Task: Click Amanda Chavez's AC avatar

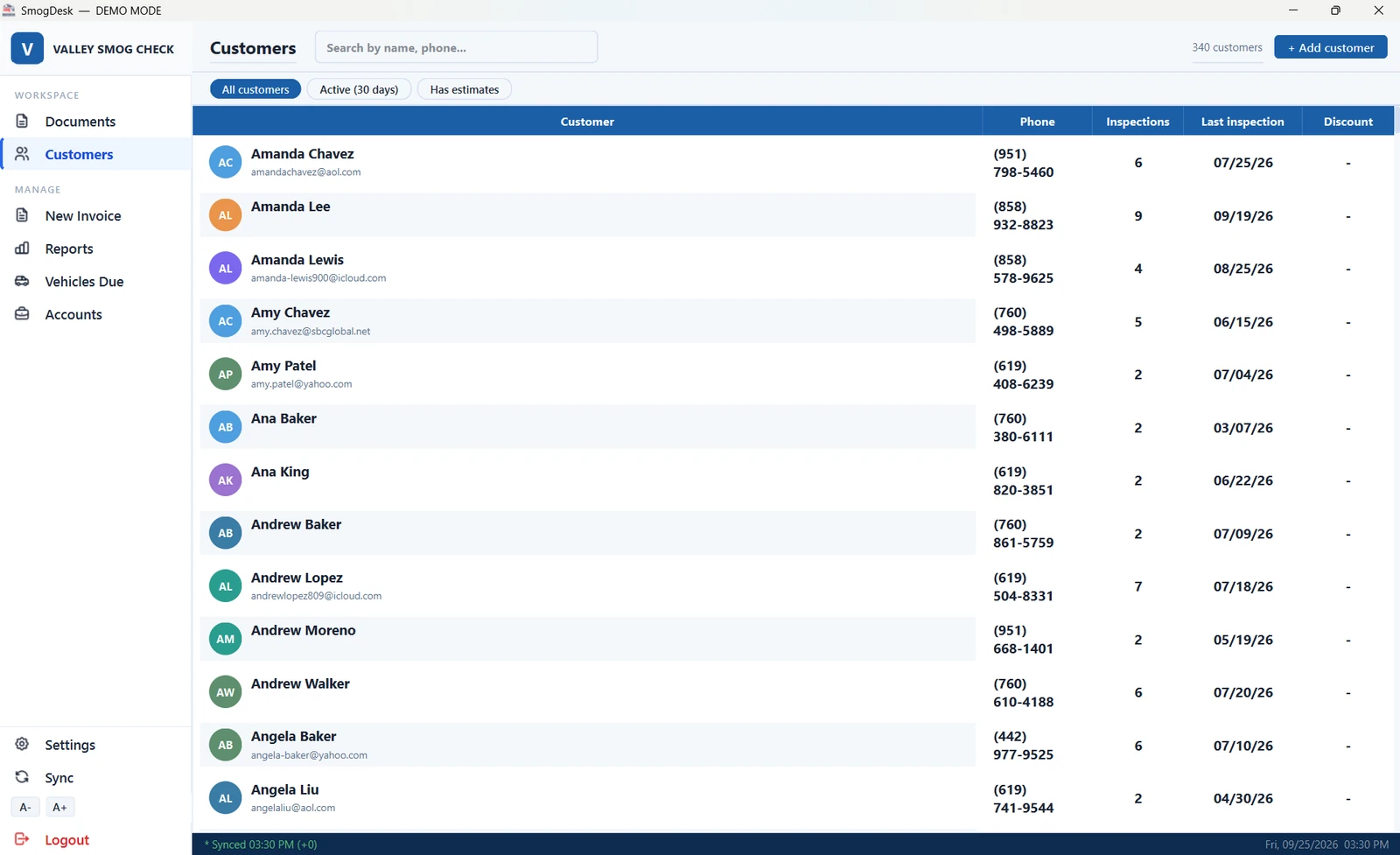Action: coord(226,163)
